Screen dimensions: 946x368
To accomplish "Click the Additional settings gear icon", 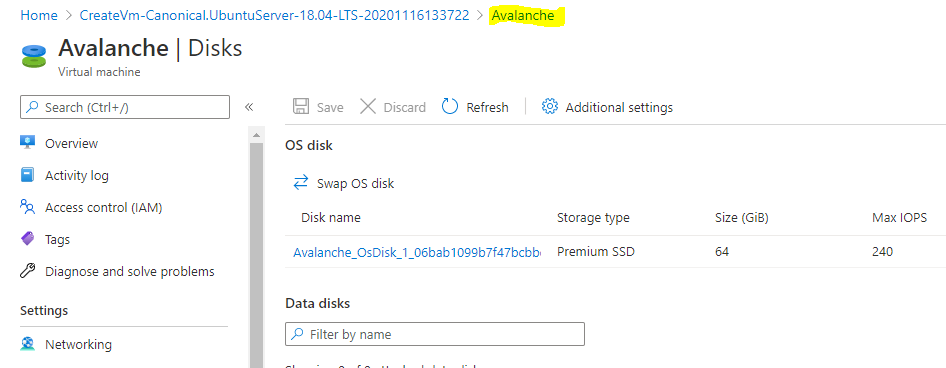I will [x=550, y=107].
